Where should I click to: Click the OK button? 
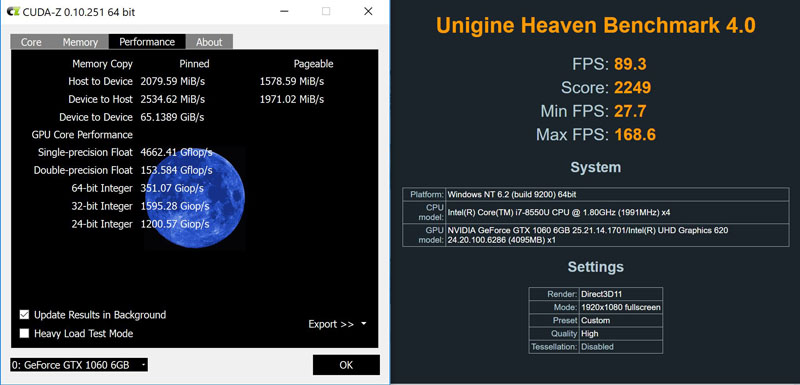click(x=346, y=365)
